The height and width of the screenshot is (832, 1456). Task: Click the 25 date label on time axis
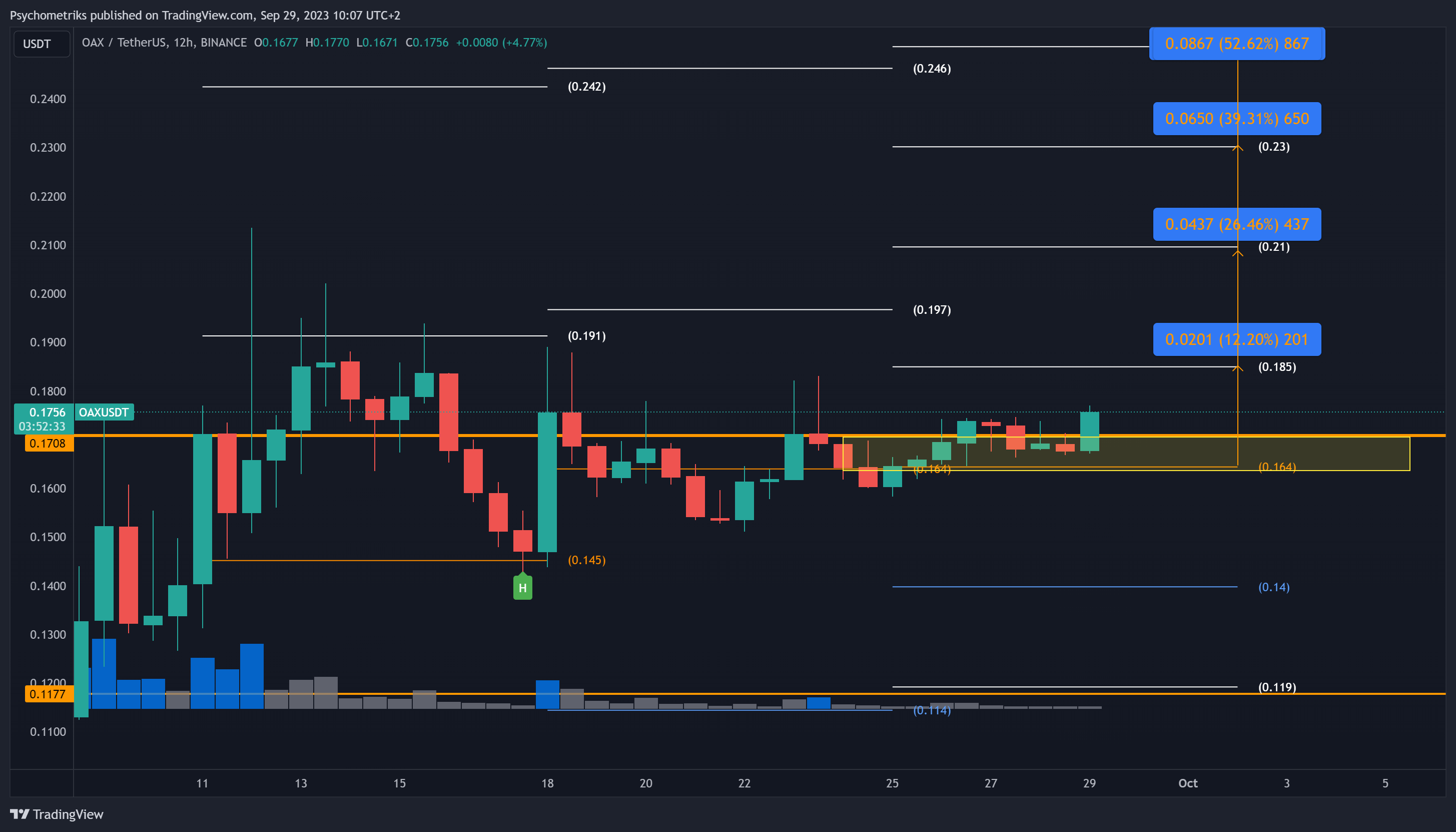892,783
